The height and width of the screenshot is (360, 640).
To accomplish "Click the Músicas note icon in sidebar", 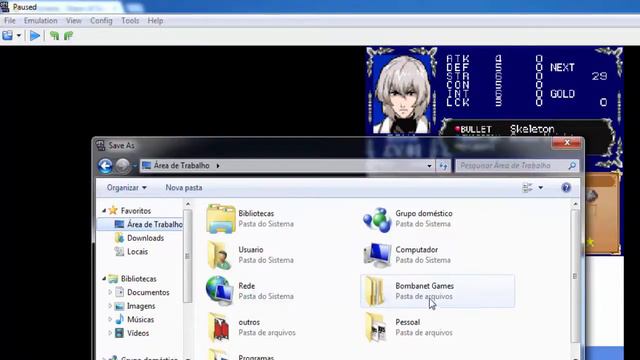I will (x=120, y=320).
